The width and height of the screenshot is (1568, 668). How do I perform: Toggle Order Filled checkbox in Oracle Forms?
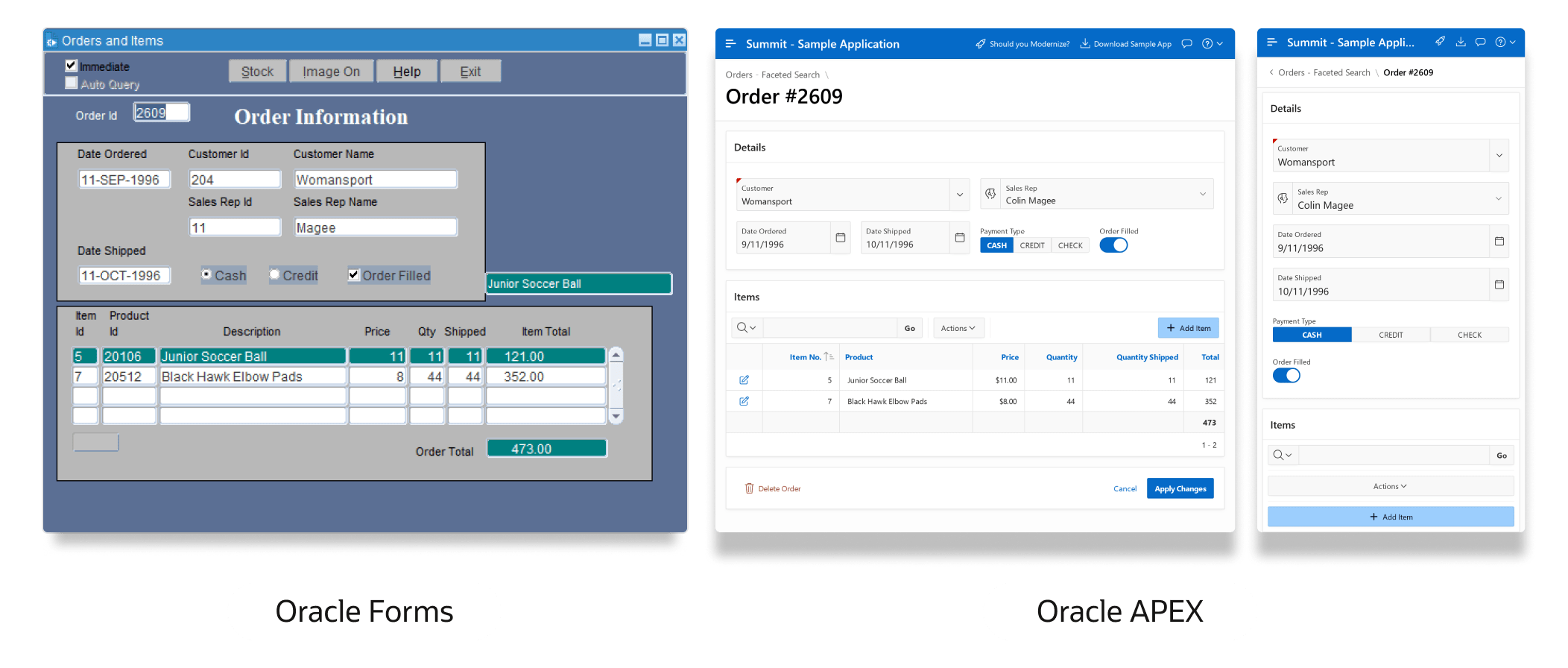click(x=354, y=274)
